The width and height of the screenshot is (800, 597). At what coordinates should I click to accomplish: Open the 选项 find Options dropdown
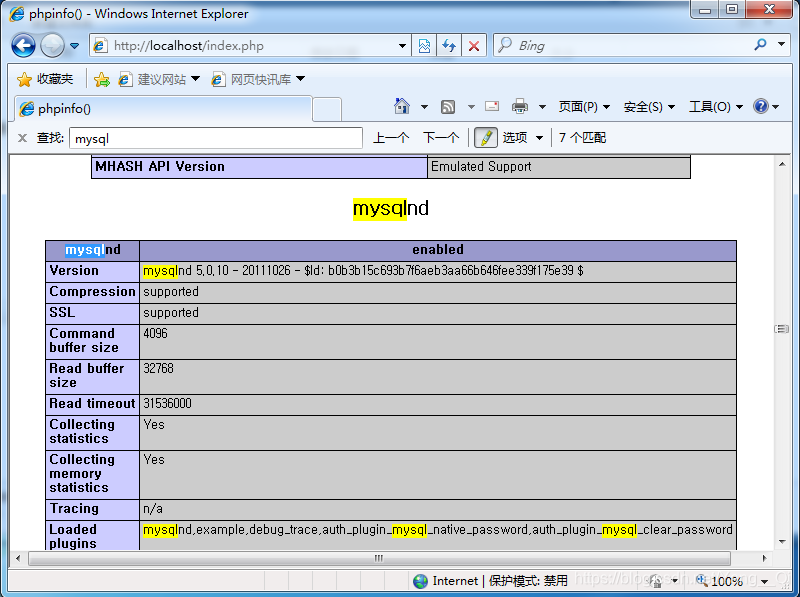pos(523,138)
